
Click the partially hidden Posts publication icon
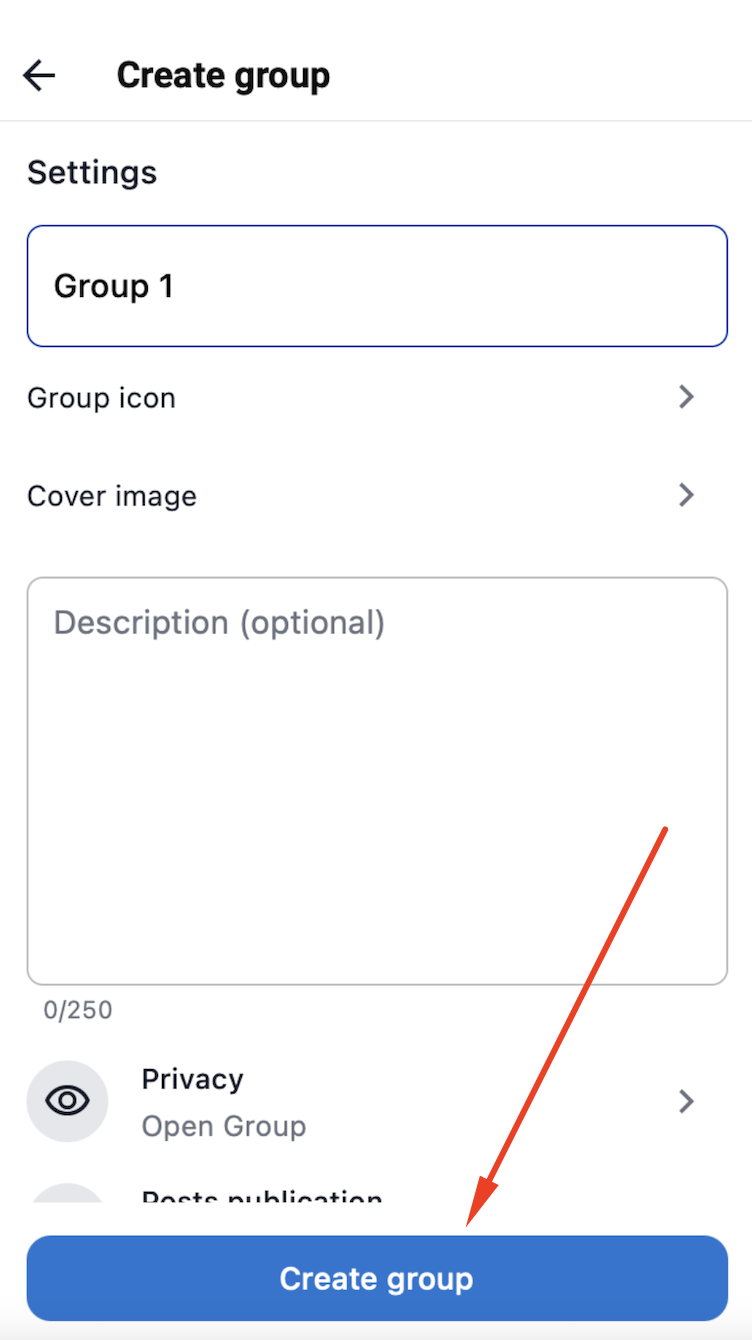click(x=67, y=1194)
